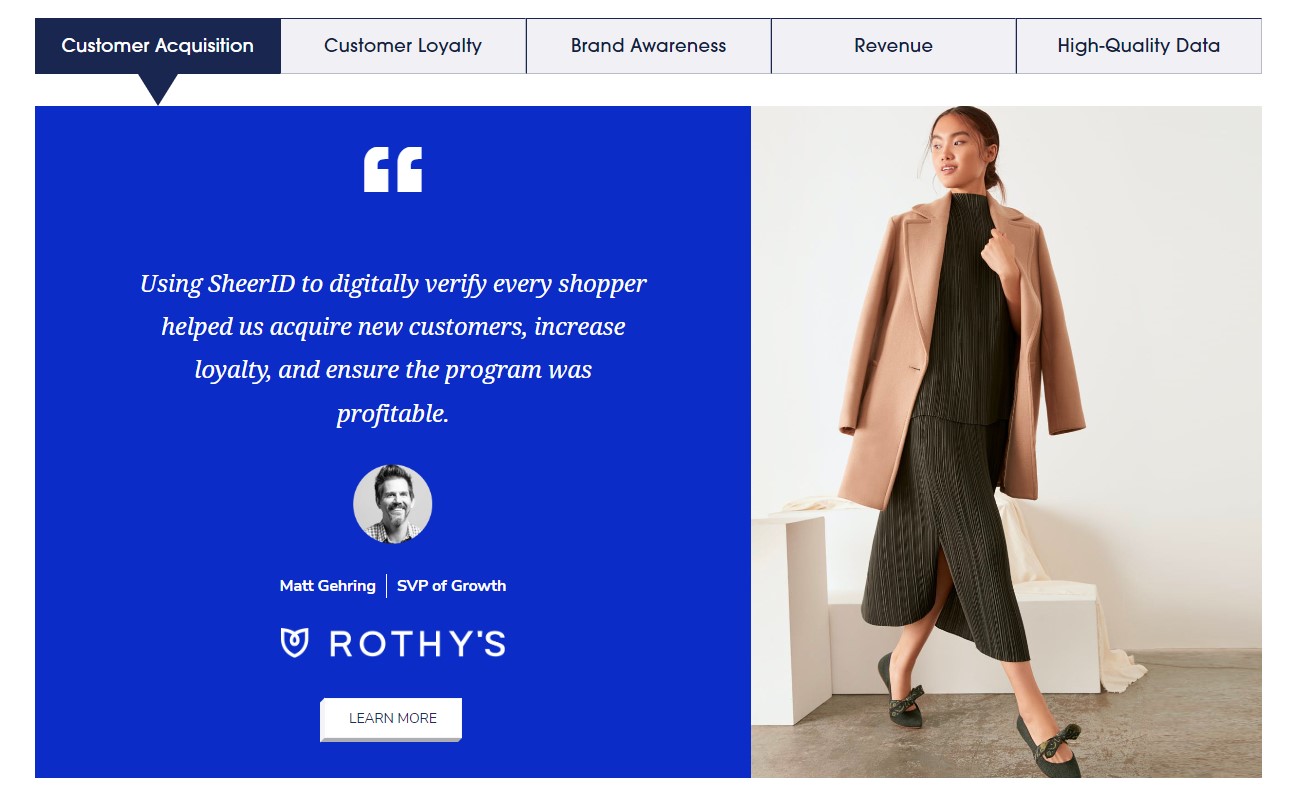
Task: Select the Brand Awareness tab
Action: click(x=648, y=46)
